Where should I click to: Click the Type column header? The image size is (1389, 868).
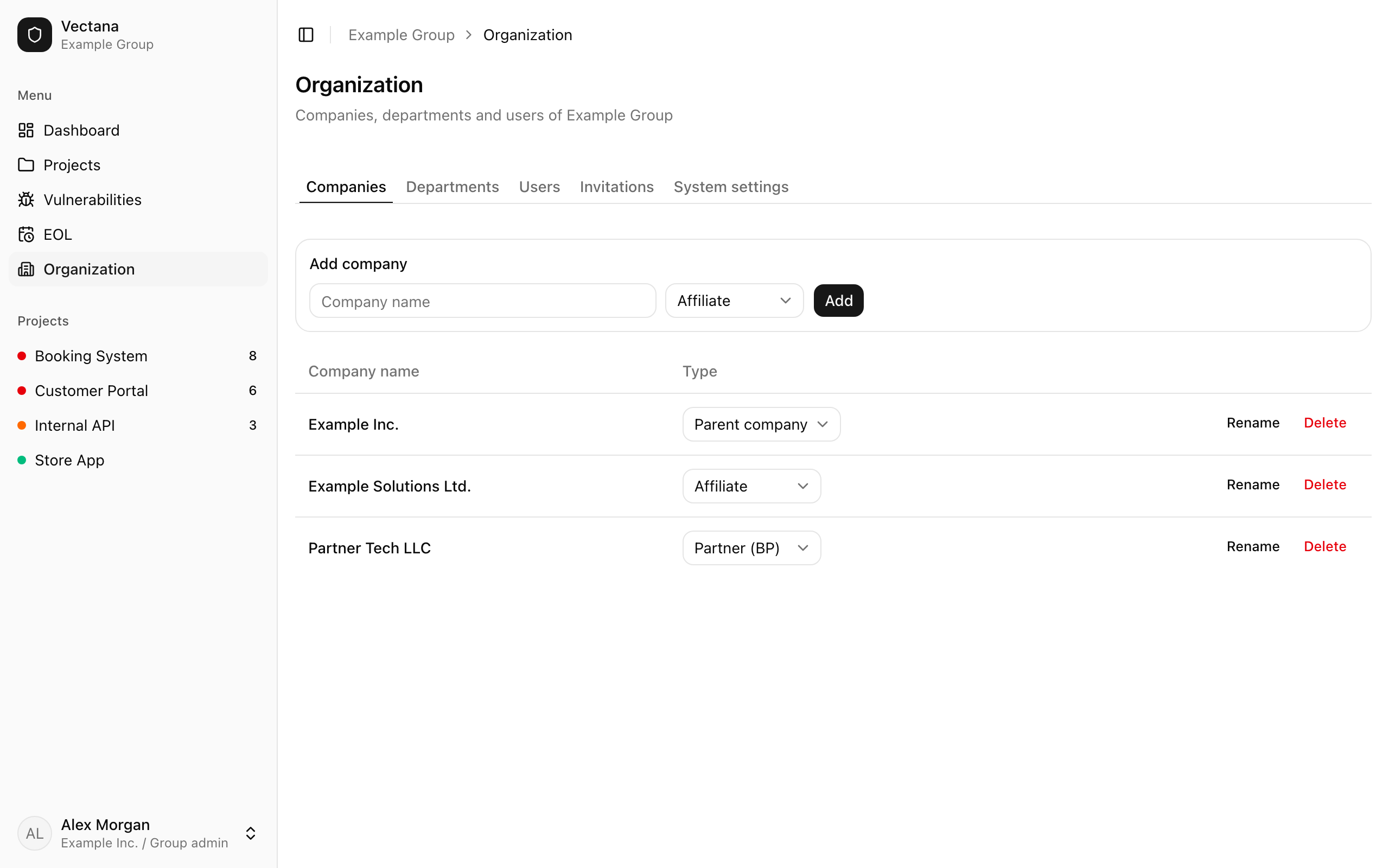[699, 372]
